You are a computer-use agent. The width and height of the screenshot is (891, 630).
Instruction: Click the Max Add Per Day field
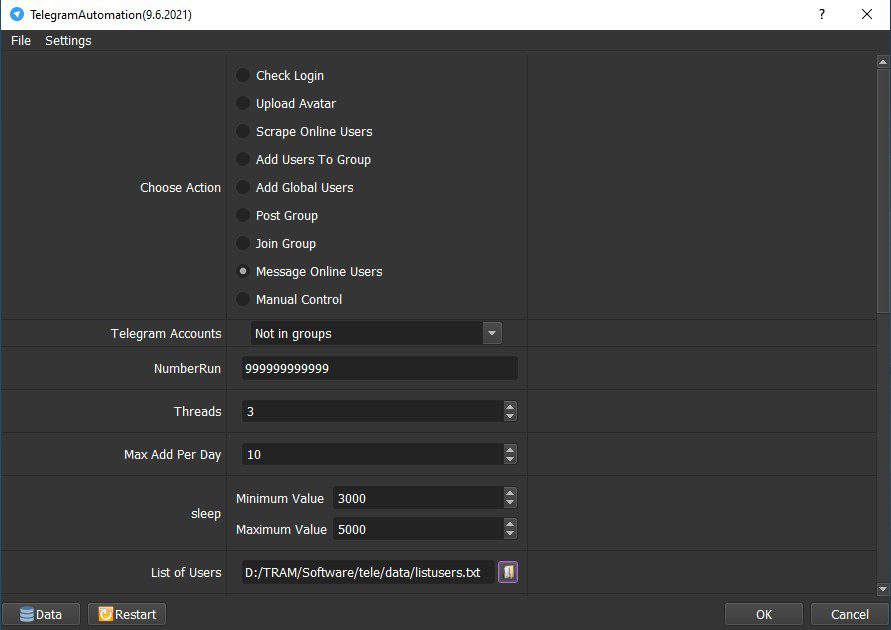(373, 454)
